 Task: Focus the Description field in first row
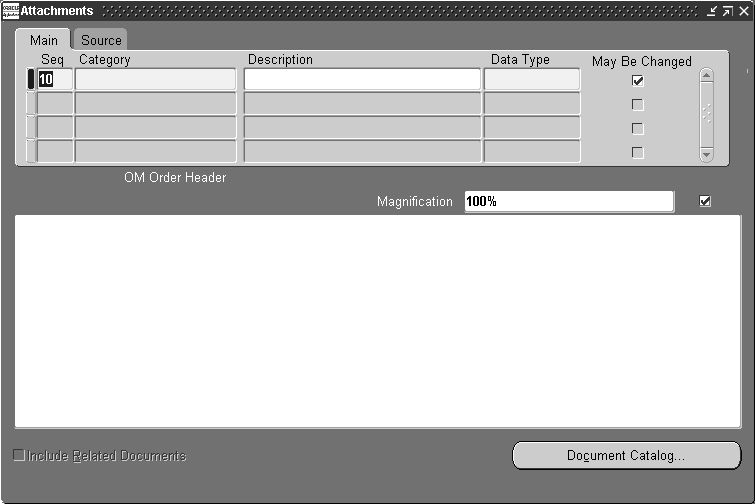click(x=362, y=79)
